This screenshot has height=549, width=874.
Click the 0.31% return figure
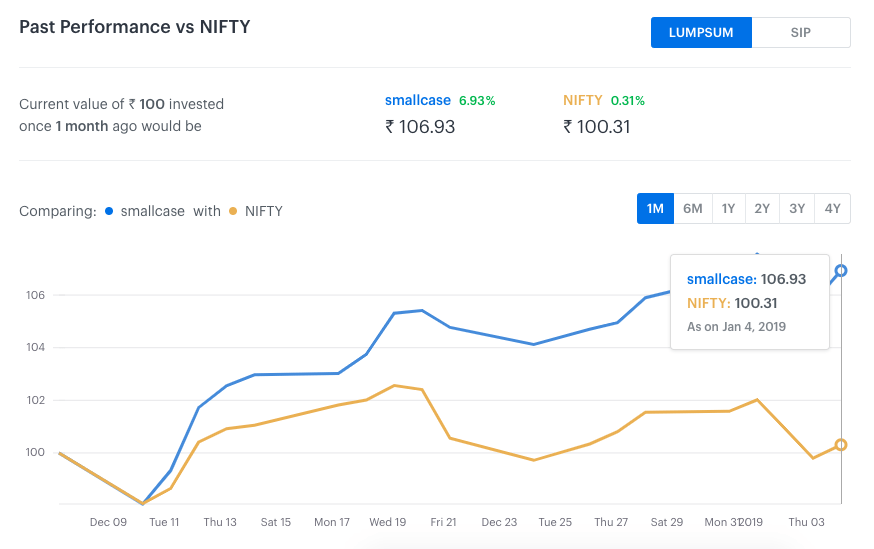coord(628,101)
